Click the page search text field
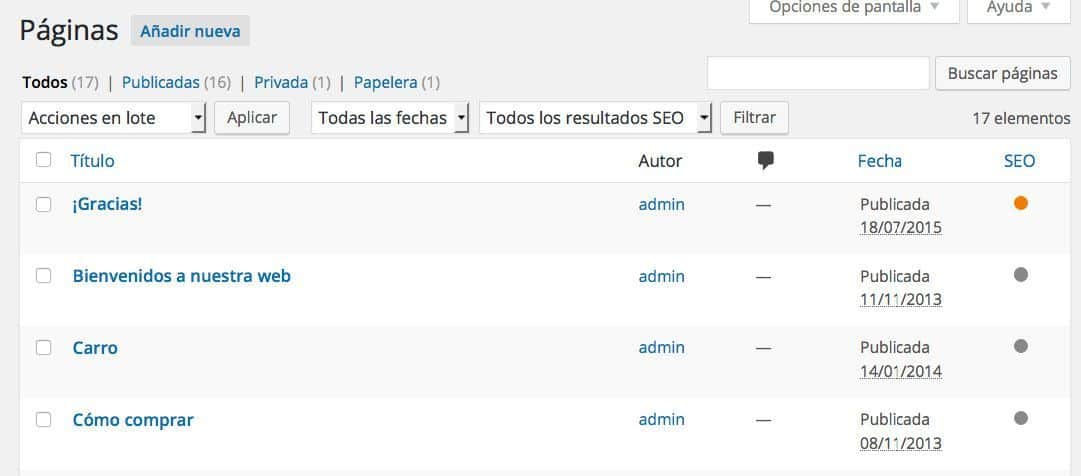This screenshot has height=476, width=1081. [x=818, y=73]
